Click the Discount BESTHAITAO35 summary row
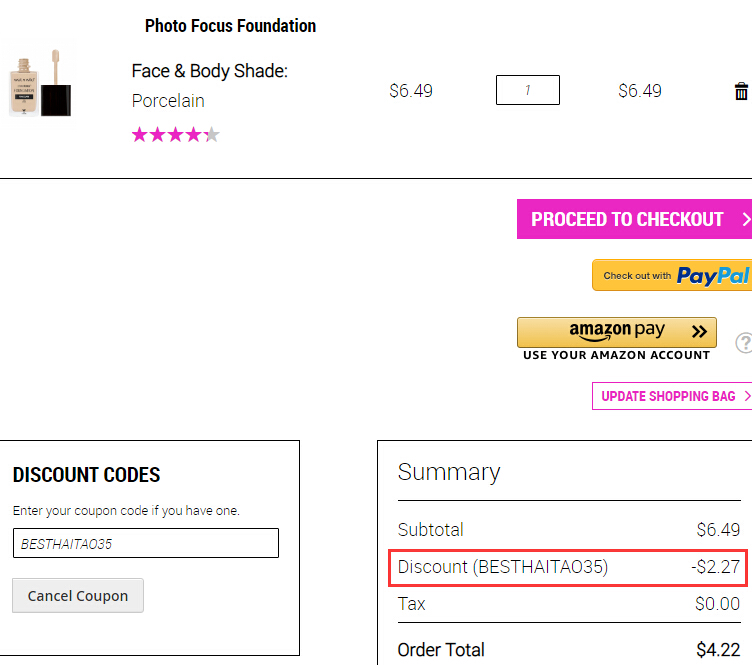 (x=568, y=567)
